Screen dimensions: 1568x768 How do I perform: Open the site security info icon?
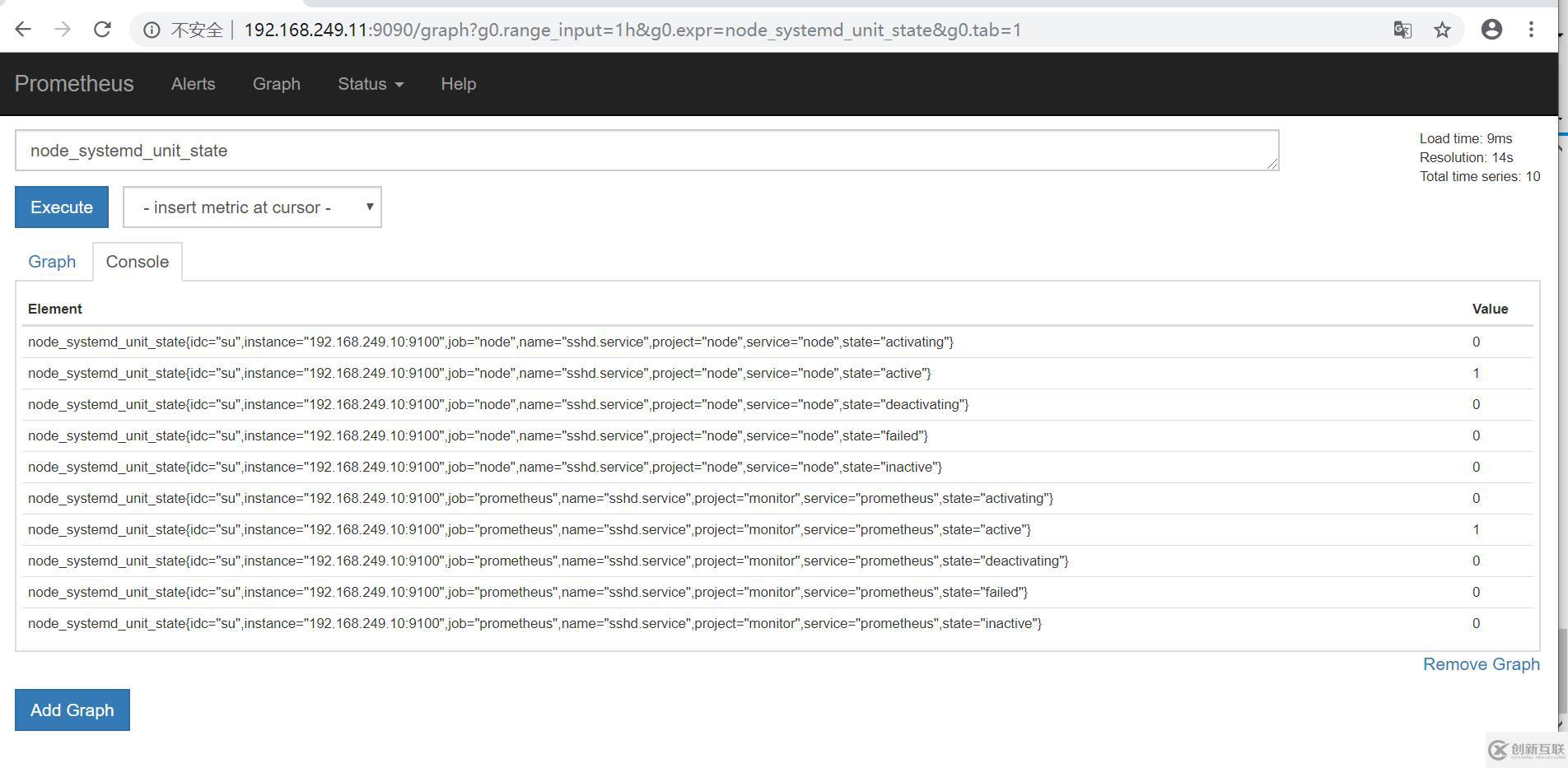coord(152,30)
